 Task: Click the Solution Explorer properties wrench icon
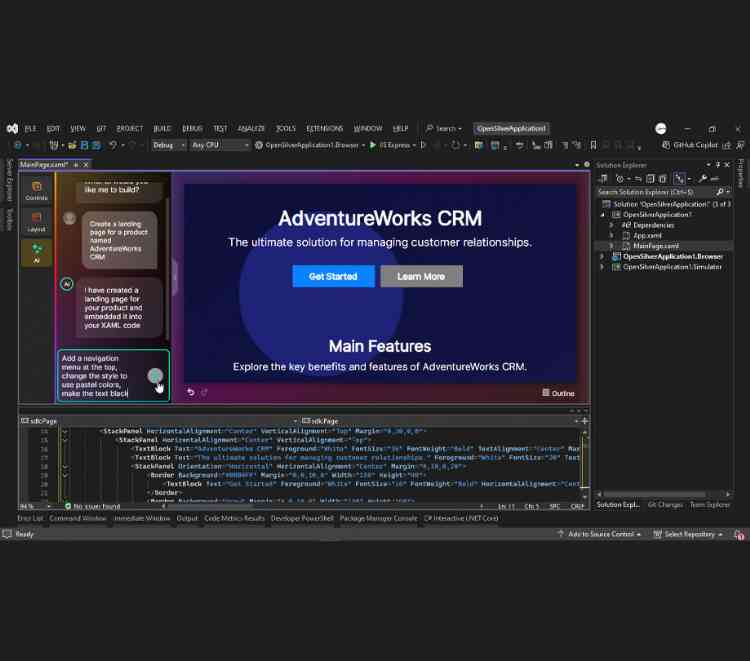pos(702,179)
